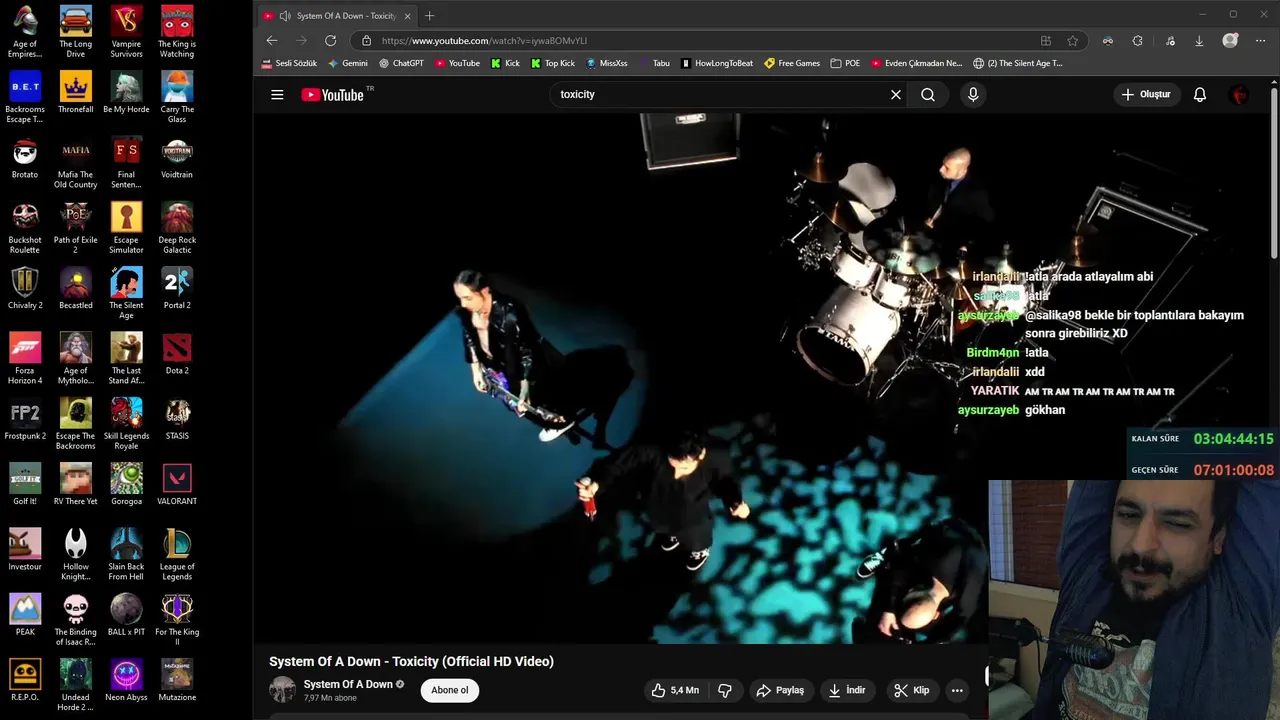The image size is (1280, 720).
Task: Reload the page in the browser
Action: point(330,41)
